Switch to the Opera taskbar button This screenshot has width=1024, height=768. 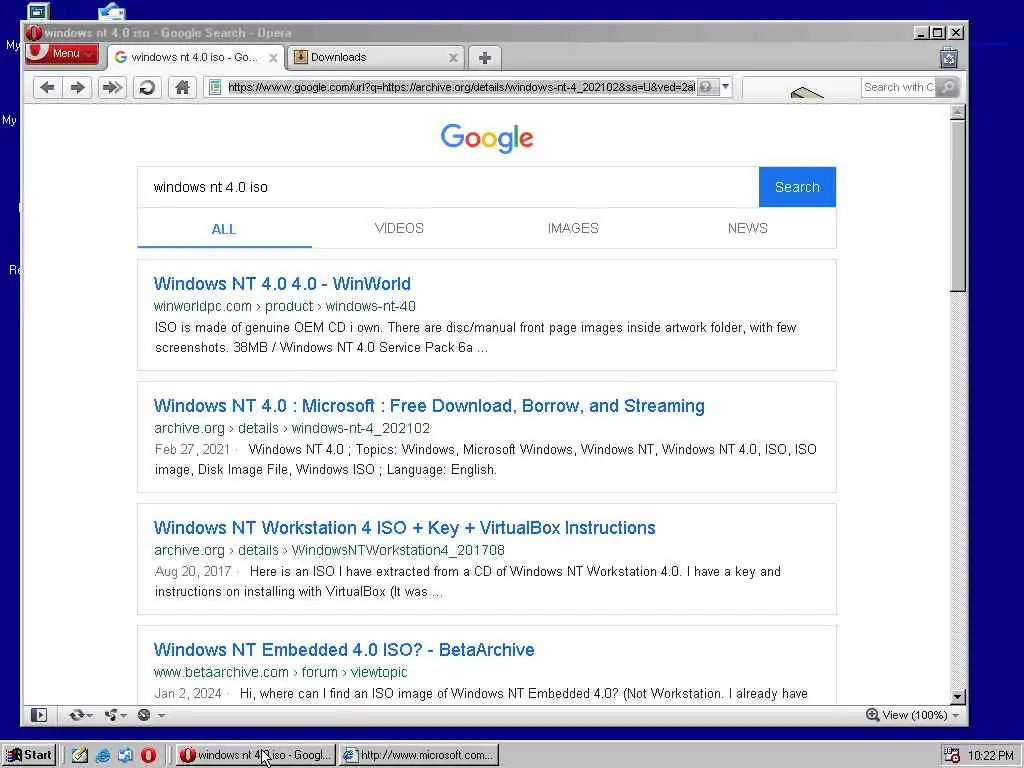pyautogui.click(x=257, y=755)
